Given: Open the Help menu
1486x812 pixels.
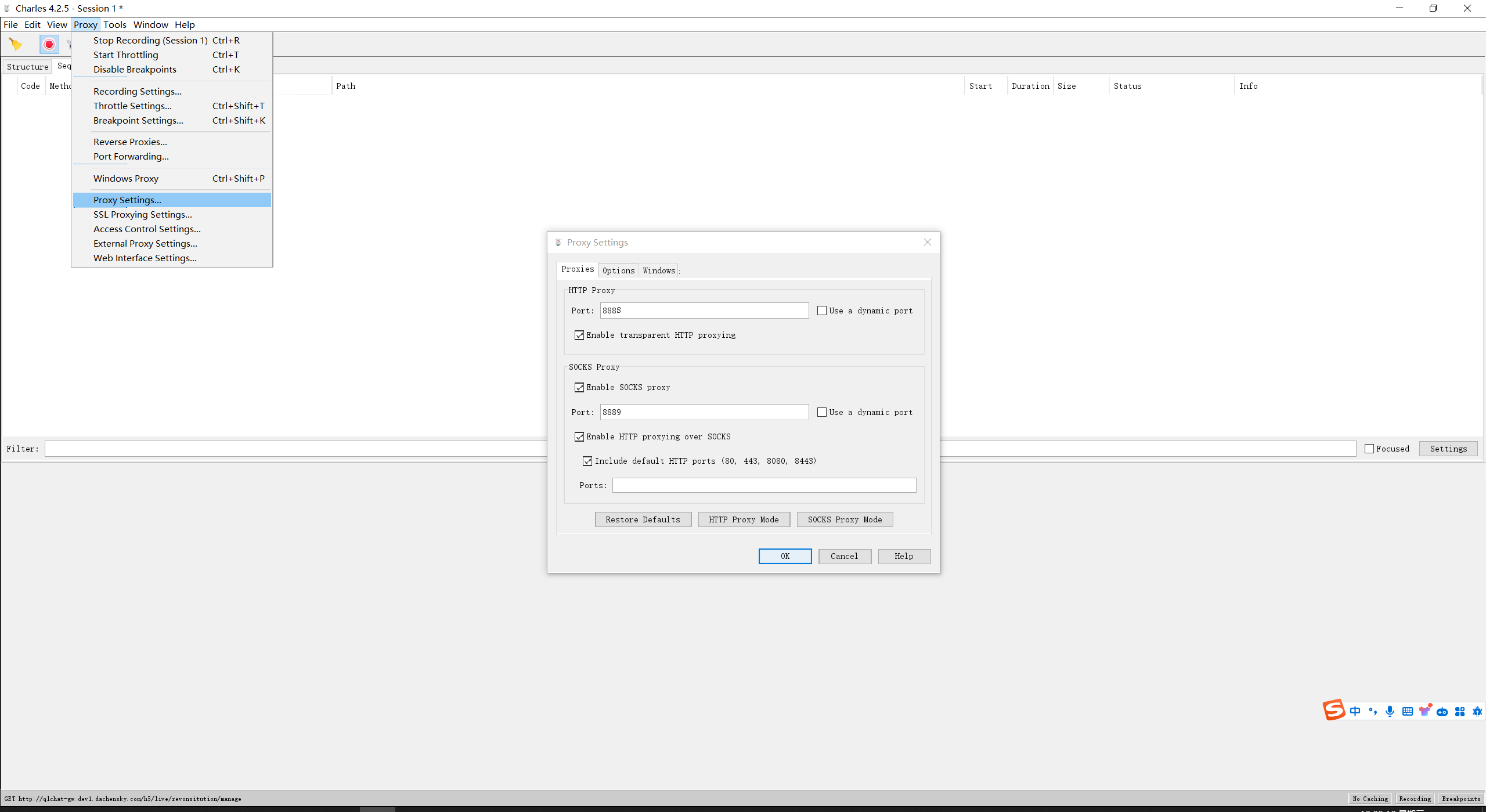Looking at the screenshot, I should pyautogui.click(x=185, y=24).
